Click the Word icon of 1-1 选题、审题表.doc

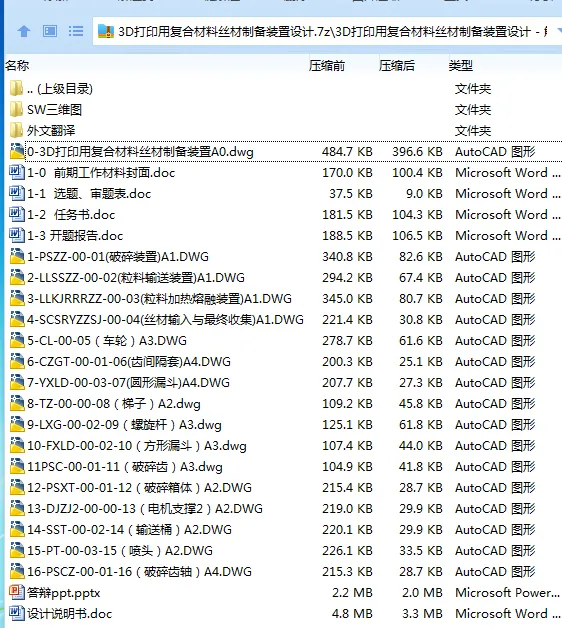(17, 193)
